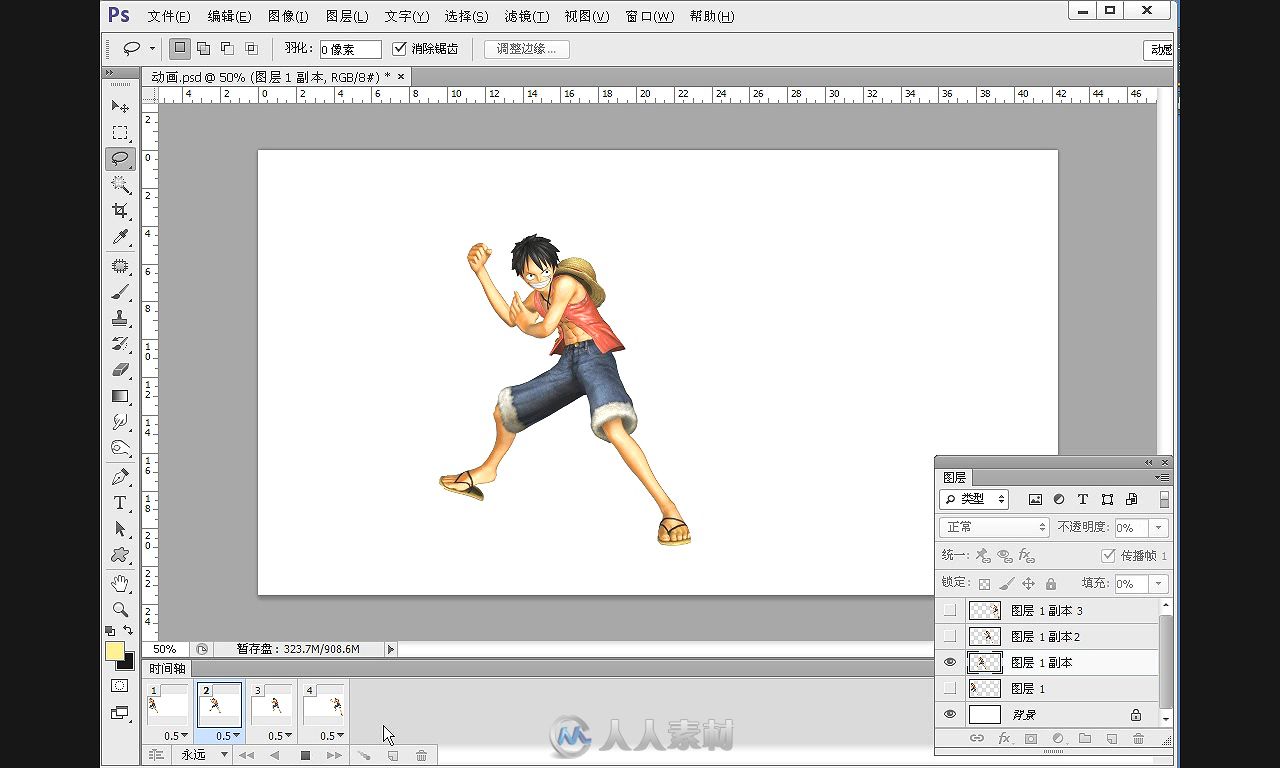Click the 羽化 feather input field

[x=350, y=49]
